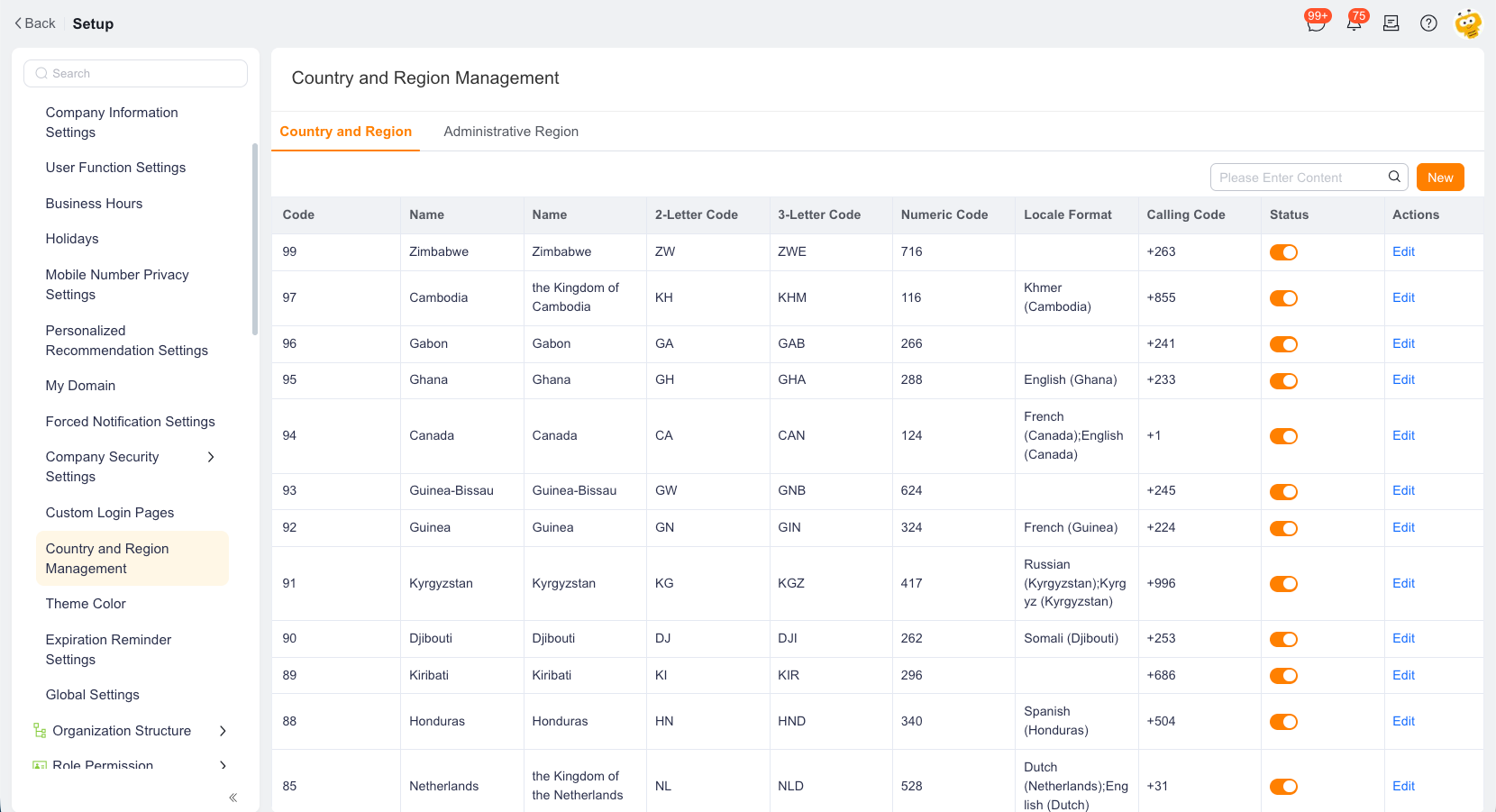This screenshot has width=1496, height=812.
Task: Click the sidebar vertical scrollbar
Action: [255, 239]
